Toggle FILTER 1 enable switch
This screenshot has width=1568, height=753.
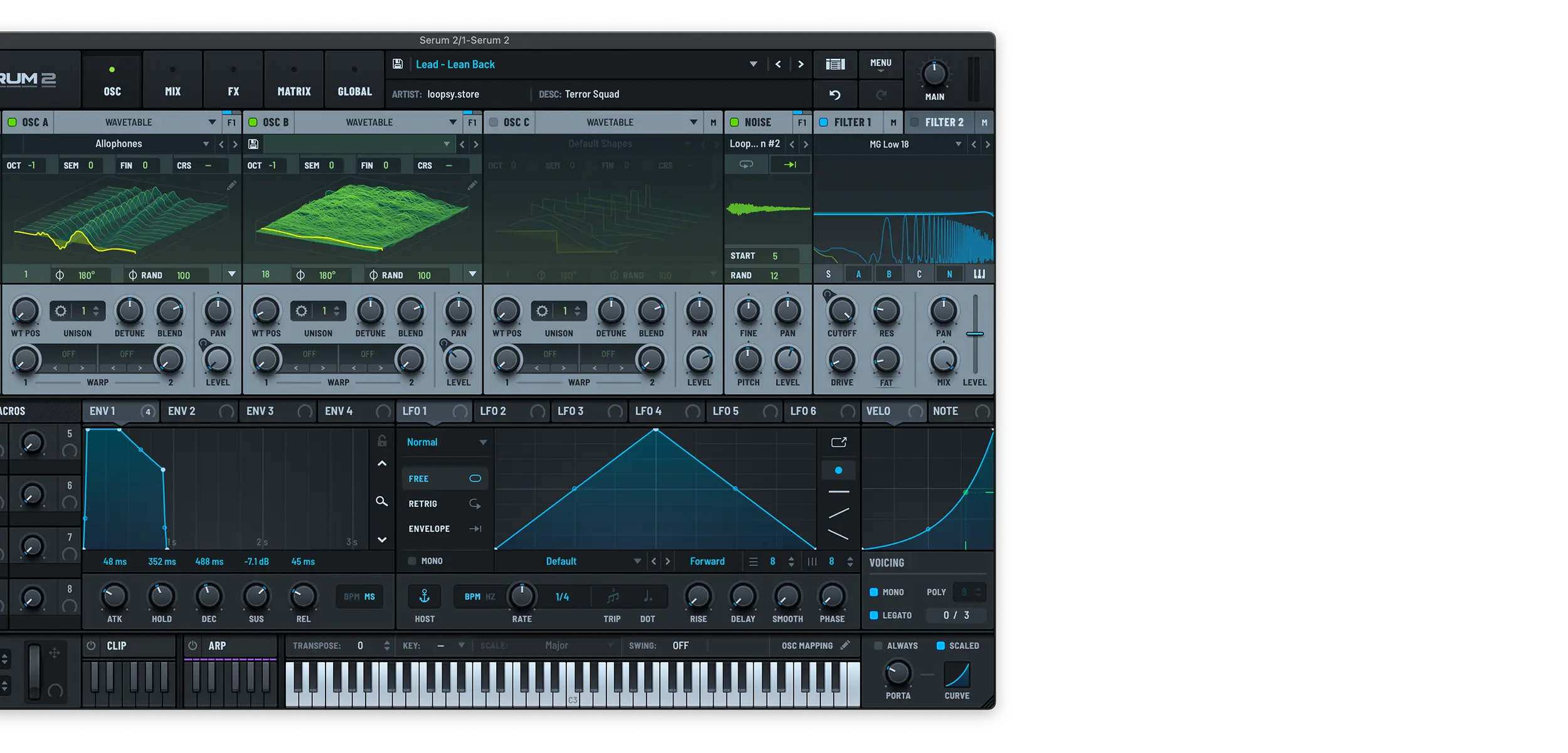(x=824, y=122)
